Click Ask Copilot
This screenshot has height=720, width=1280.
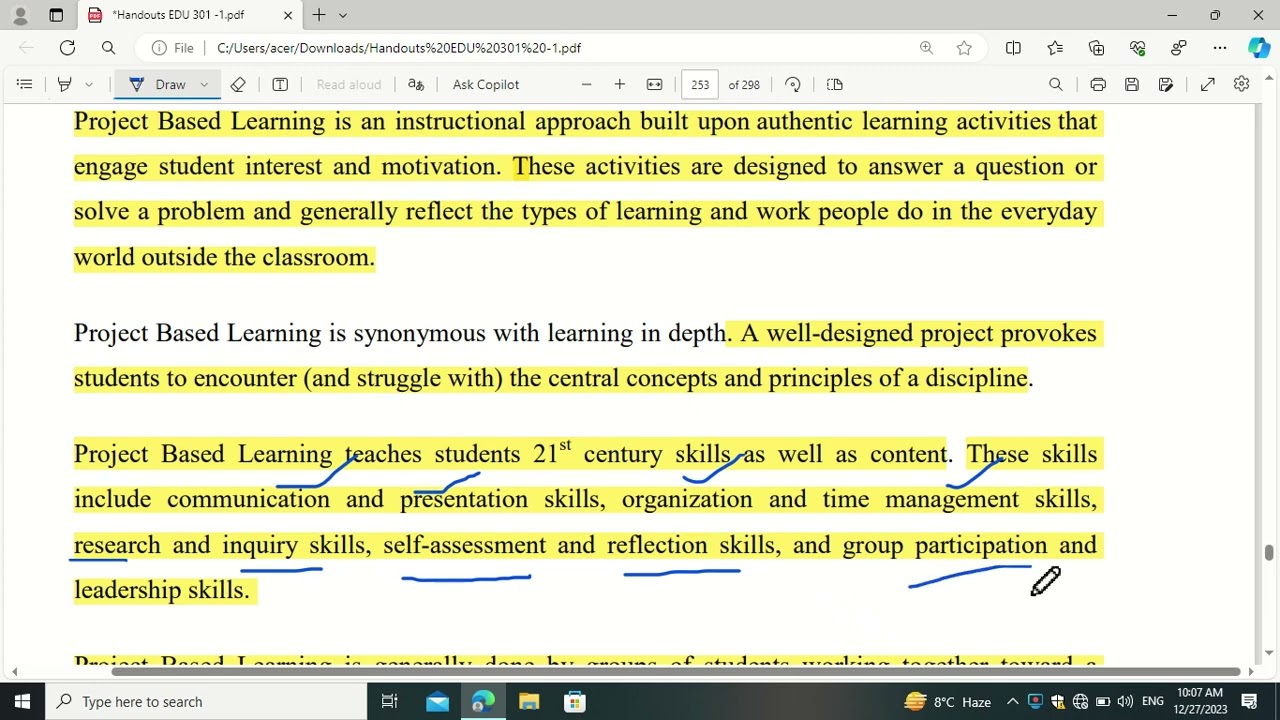pos(486,85)
